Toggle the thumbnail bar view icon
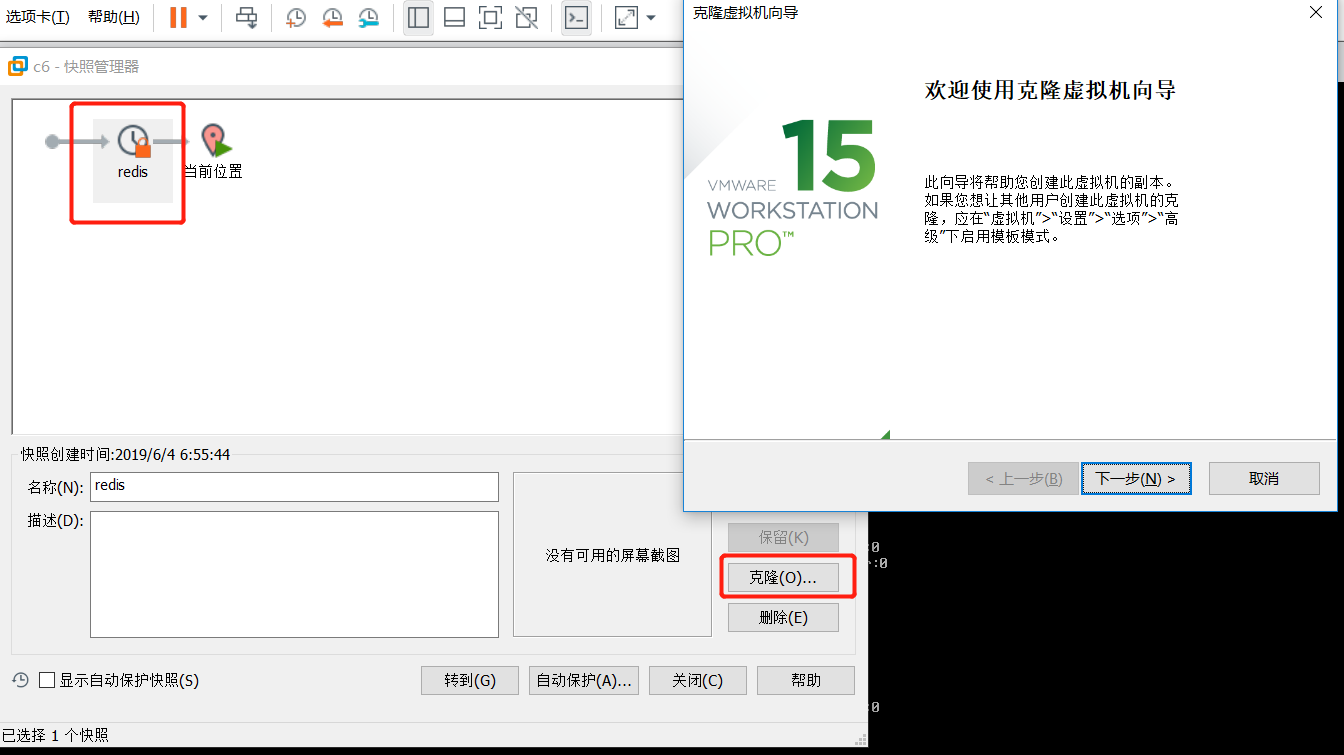Screen dimensions: 1344x755 coord(454,17)
